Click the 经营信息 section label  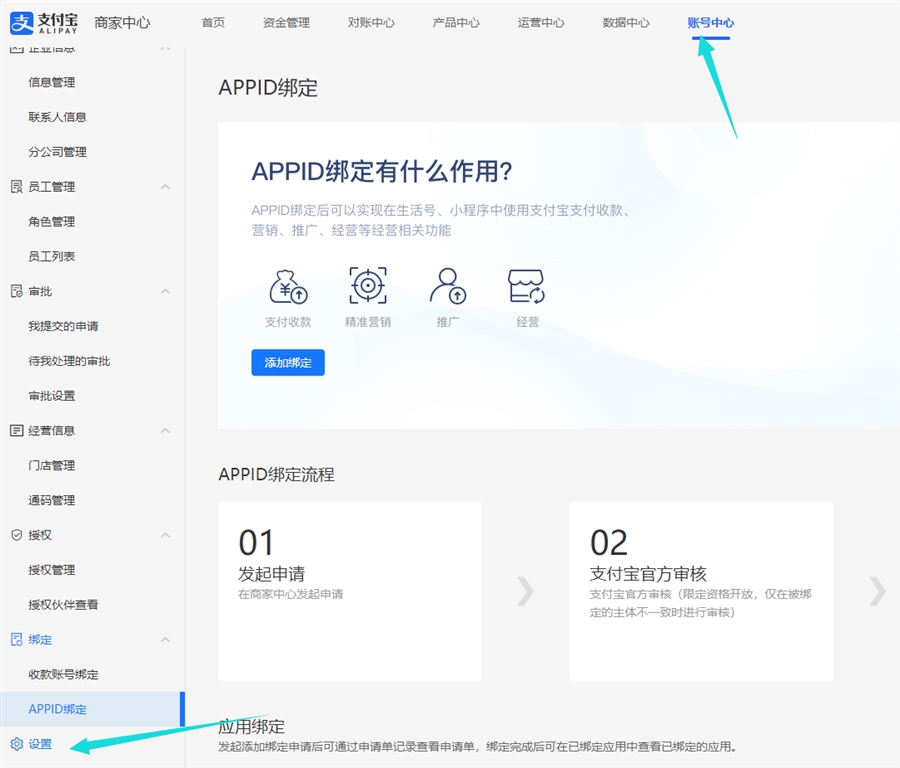pyautogui.click(x=52, y=430)
